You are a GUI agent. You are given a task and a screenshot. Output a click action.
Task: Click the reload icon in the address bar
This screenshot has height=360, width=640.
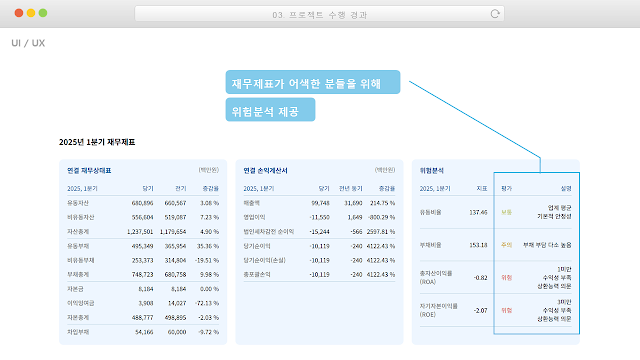point(495,14)
